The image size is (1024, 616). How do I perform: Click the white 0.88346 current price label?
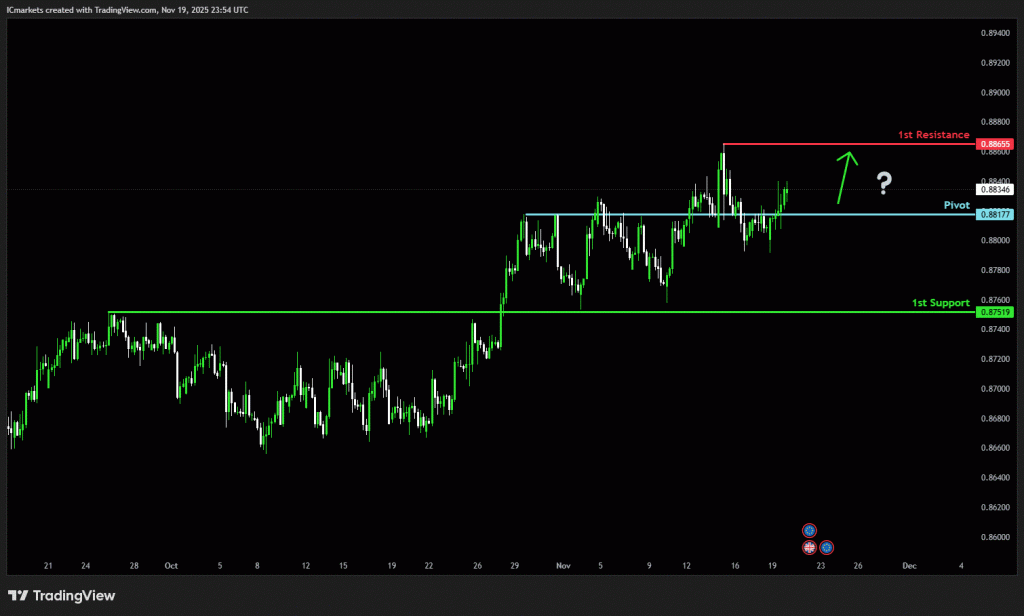996,189
